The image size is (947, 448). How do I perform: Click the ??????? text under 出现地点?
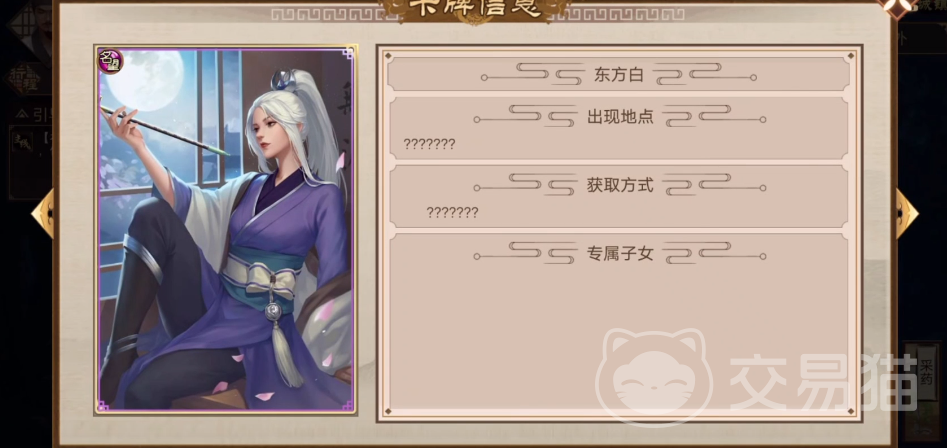(x=429, y=144)
